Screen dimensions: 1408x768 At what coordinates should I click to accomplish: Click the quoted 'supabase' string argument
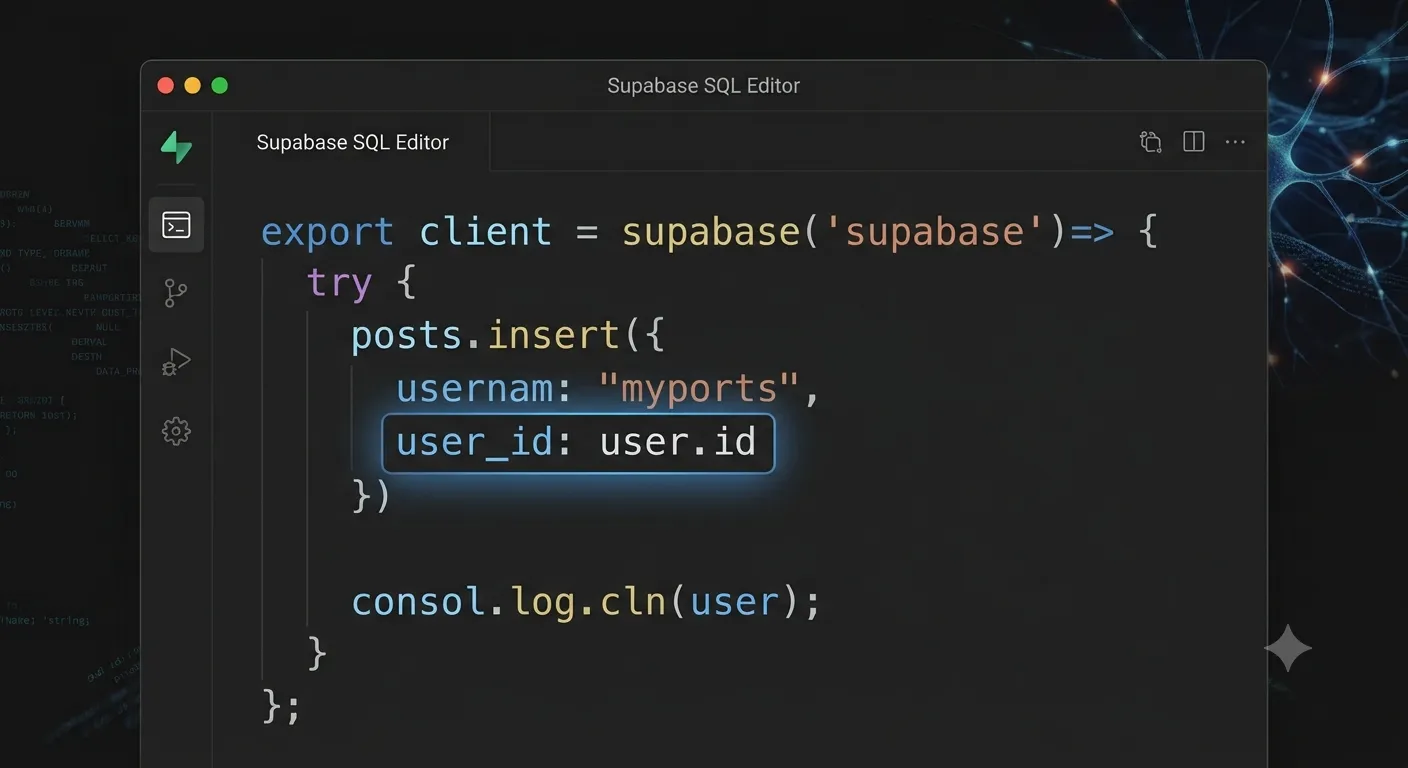pos(935,231)
